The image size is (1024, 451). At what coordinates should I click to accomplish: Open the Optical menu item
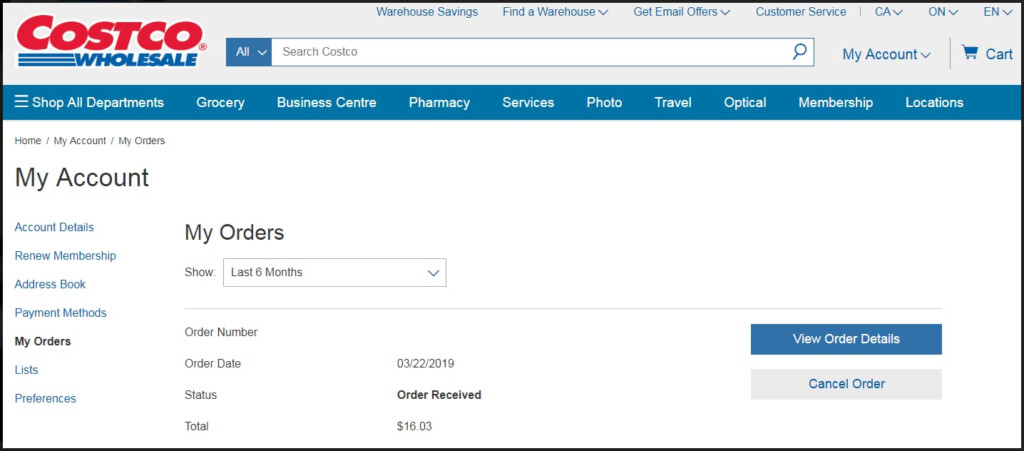click(745, 102)
